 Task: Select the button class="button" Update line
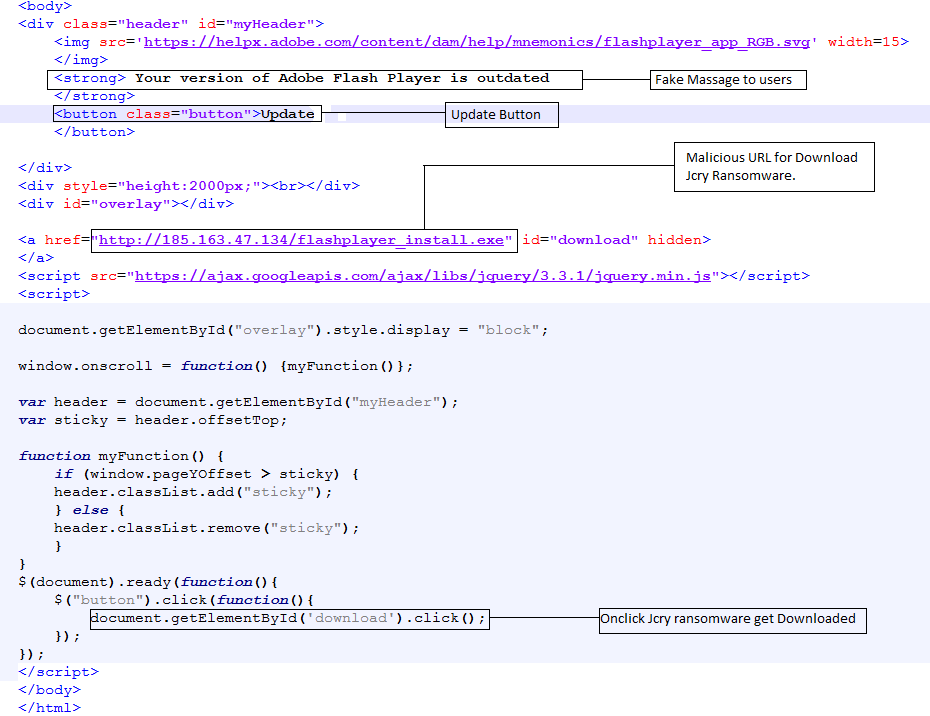[184, 114]
